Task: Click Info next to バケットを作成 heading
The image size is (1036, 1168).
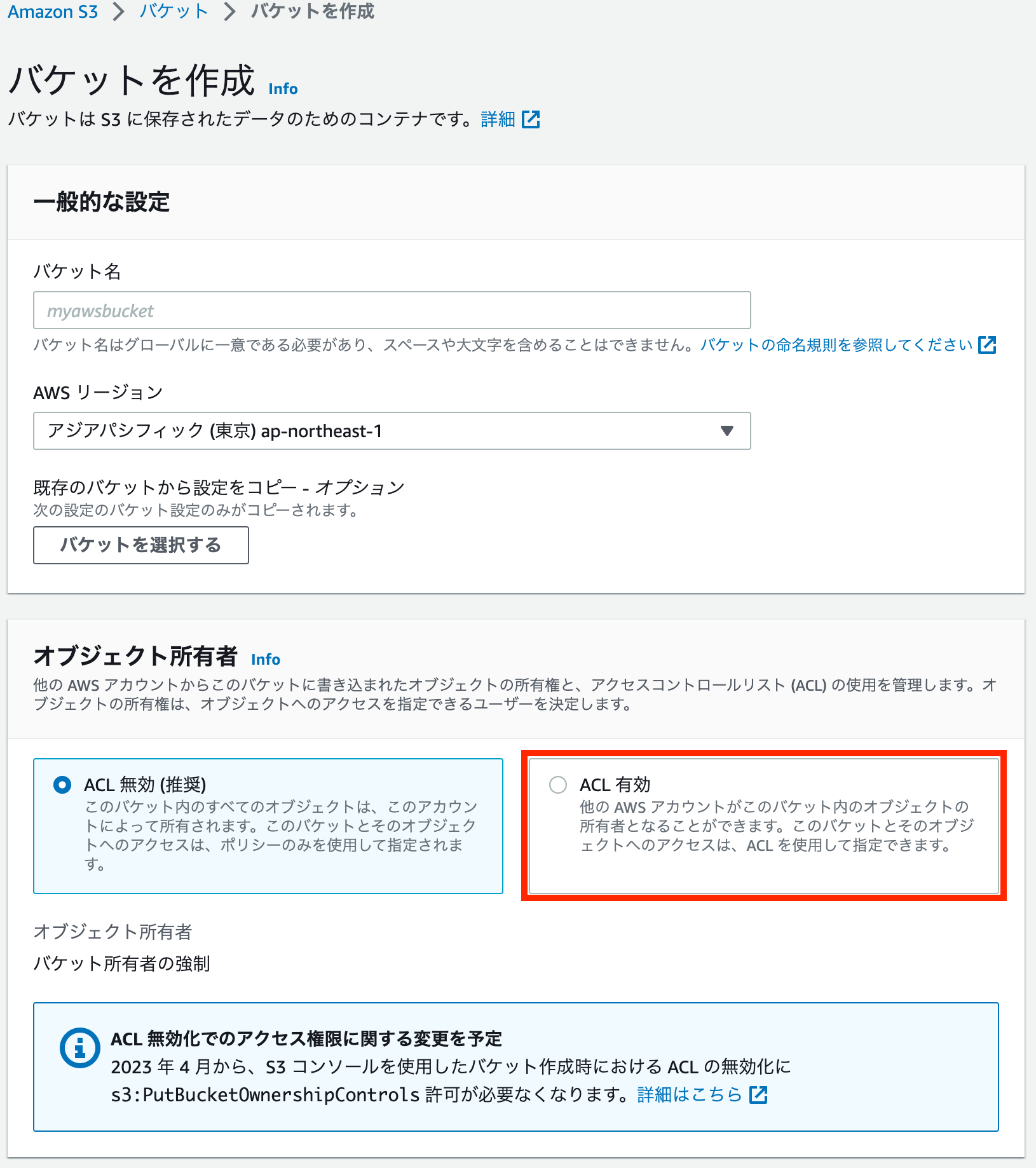Action: [x=282, y=88]
